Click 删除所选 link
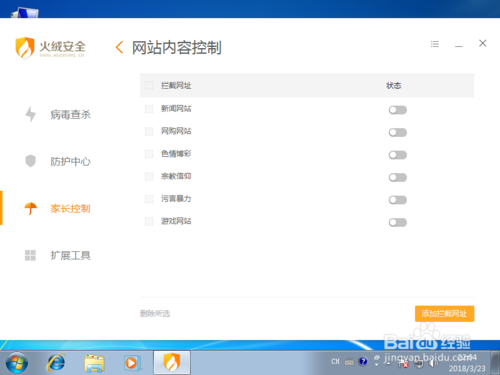 click(155, 313)
